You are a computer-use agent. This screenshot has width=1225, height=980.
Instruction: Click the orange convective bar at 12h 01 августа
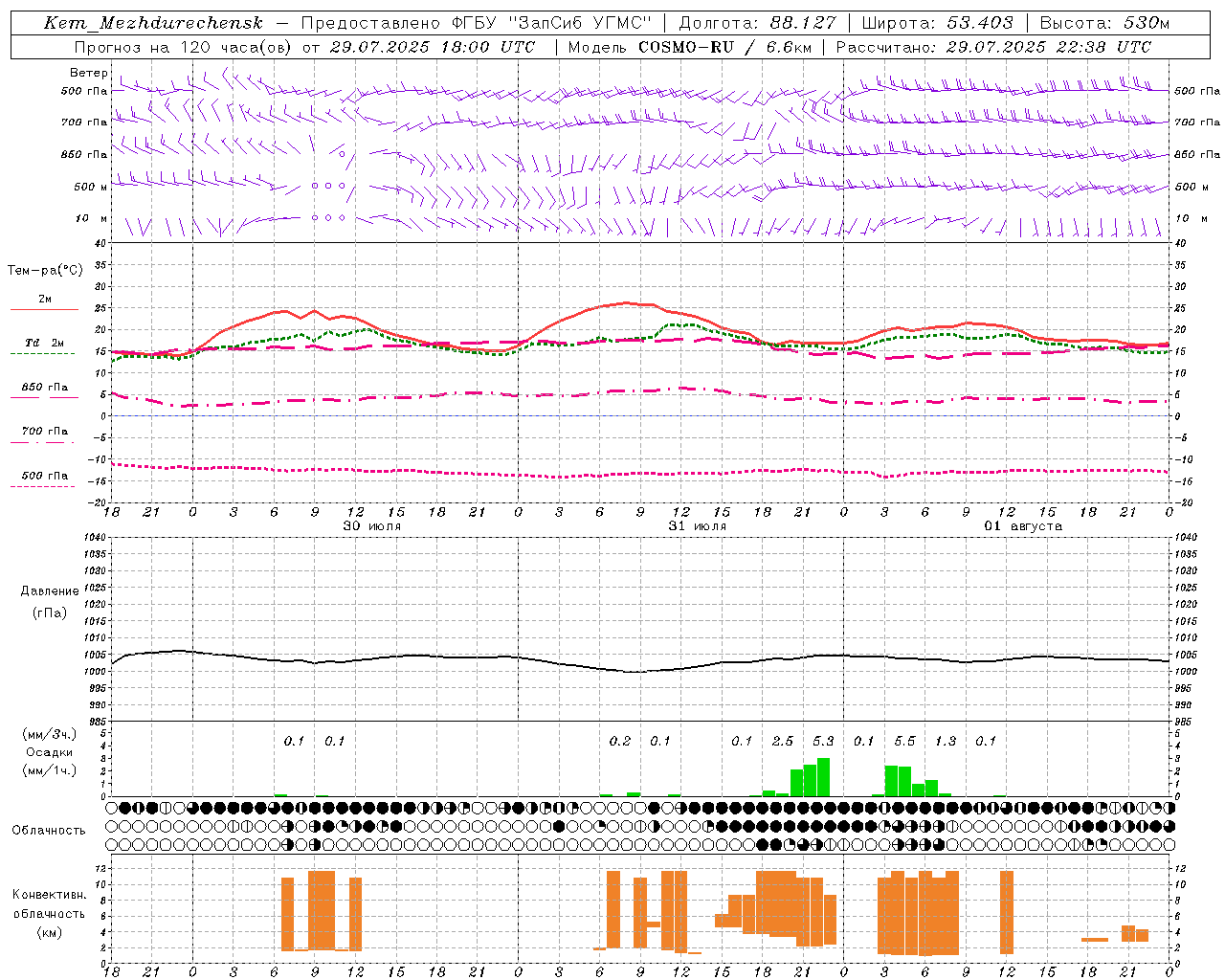(1007, 912)
